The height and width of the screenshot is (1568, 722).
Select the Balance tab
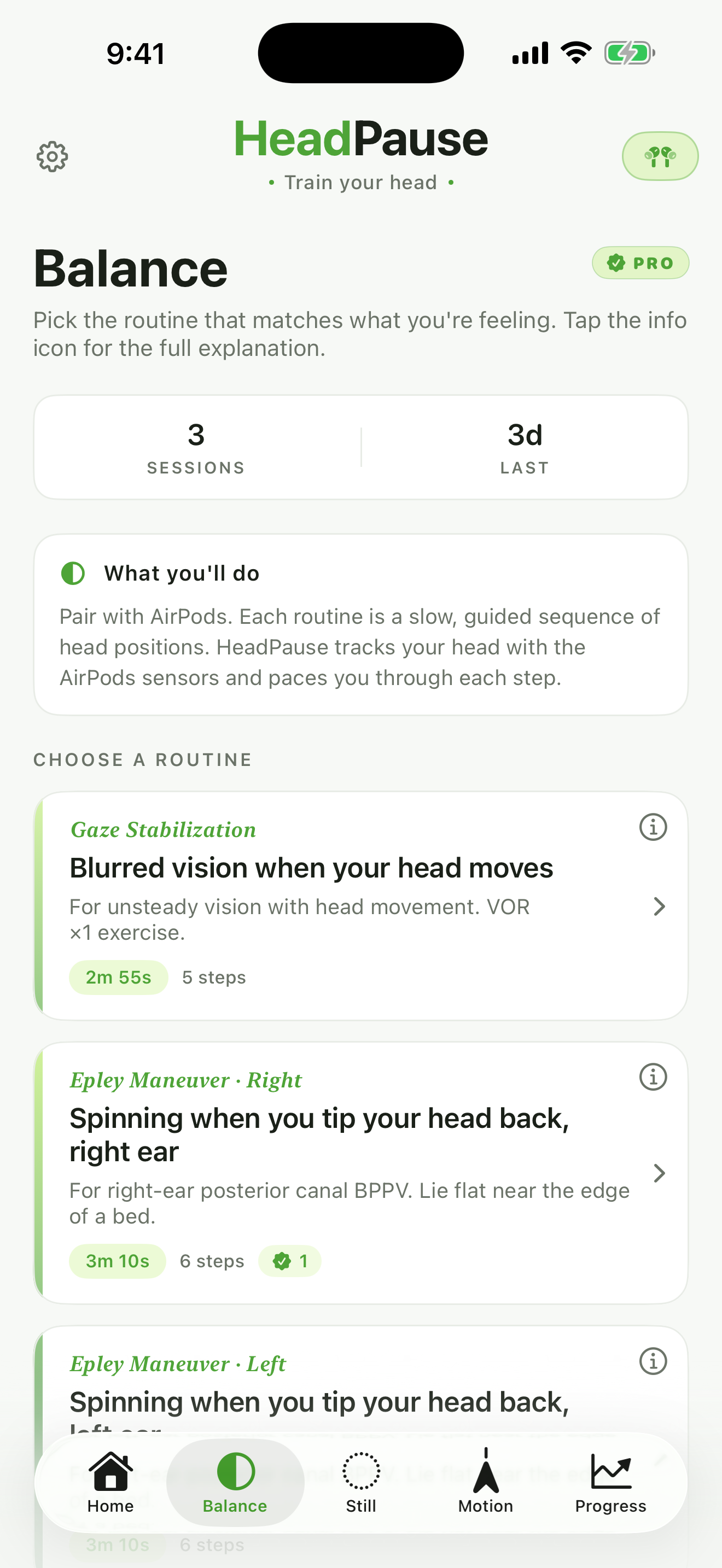tap(235, 1482)
